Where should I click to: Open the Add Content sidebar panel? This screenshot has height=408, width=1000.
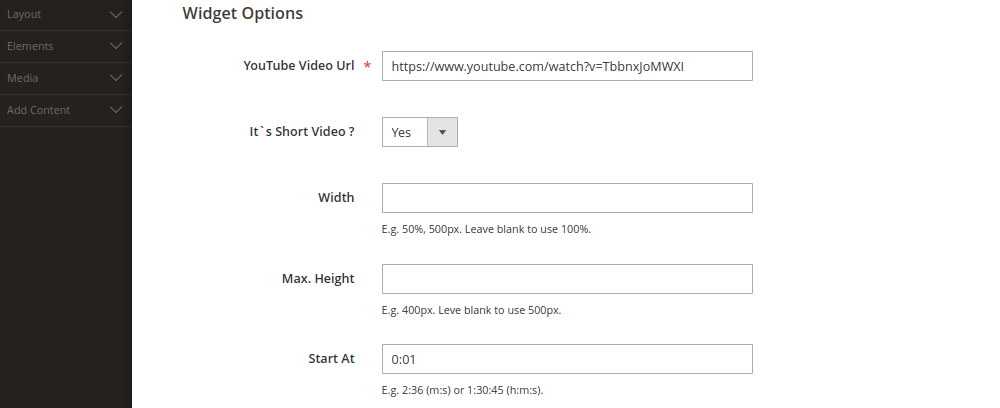(x=66, y=110)
